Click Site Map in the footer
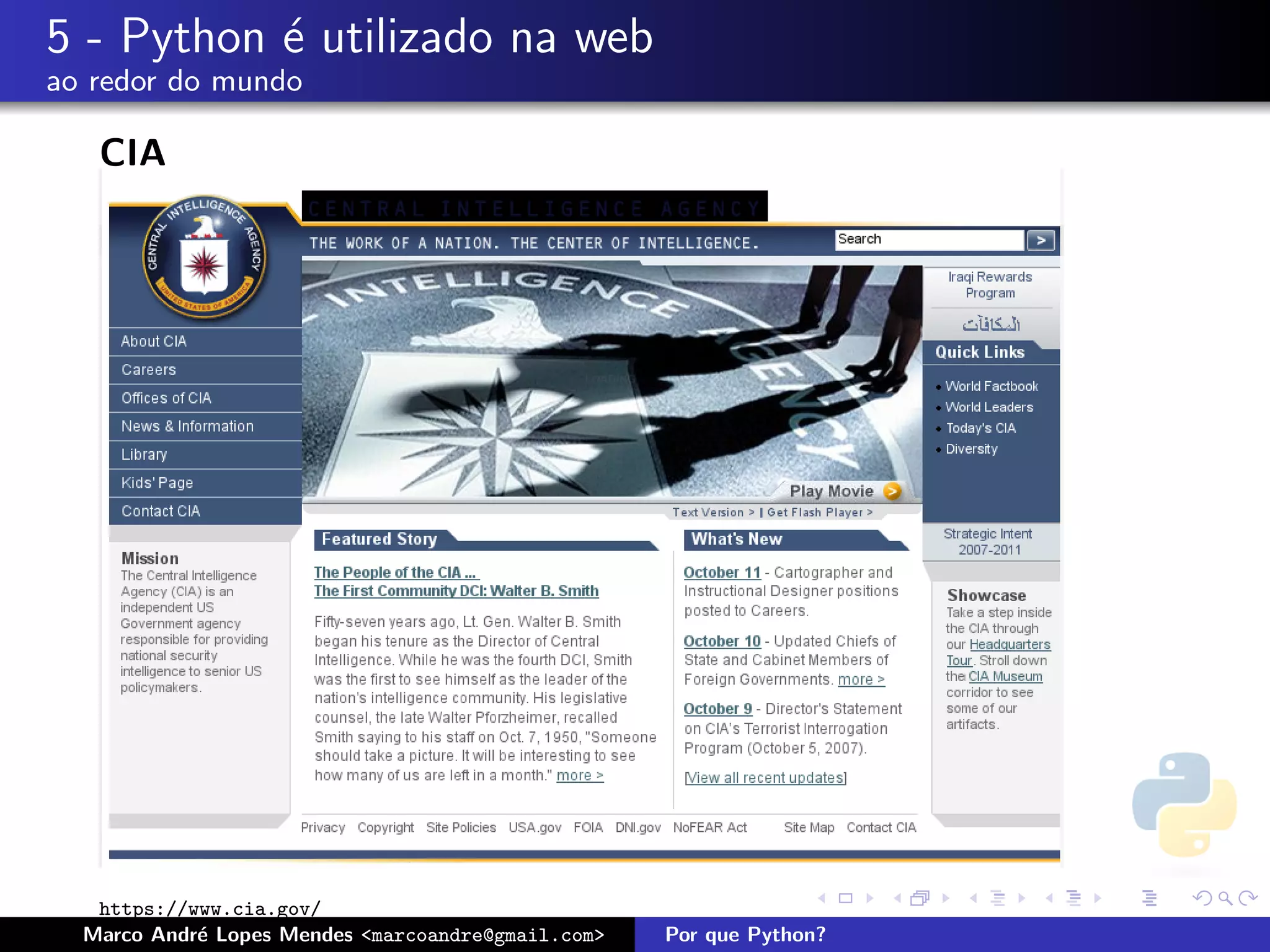This screenshot has width=1270, height=952. coord(809,828)
